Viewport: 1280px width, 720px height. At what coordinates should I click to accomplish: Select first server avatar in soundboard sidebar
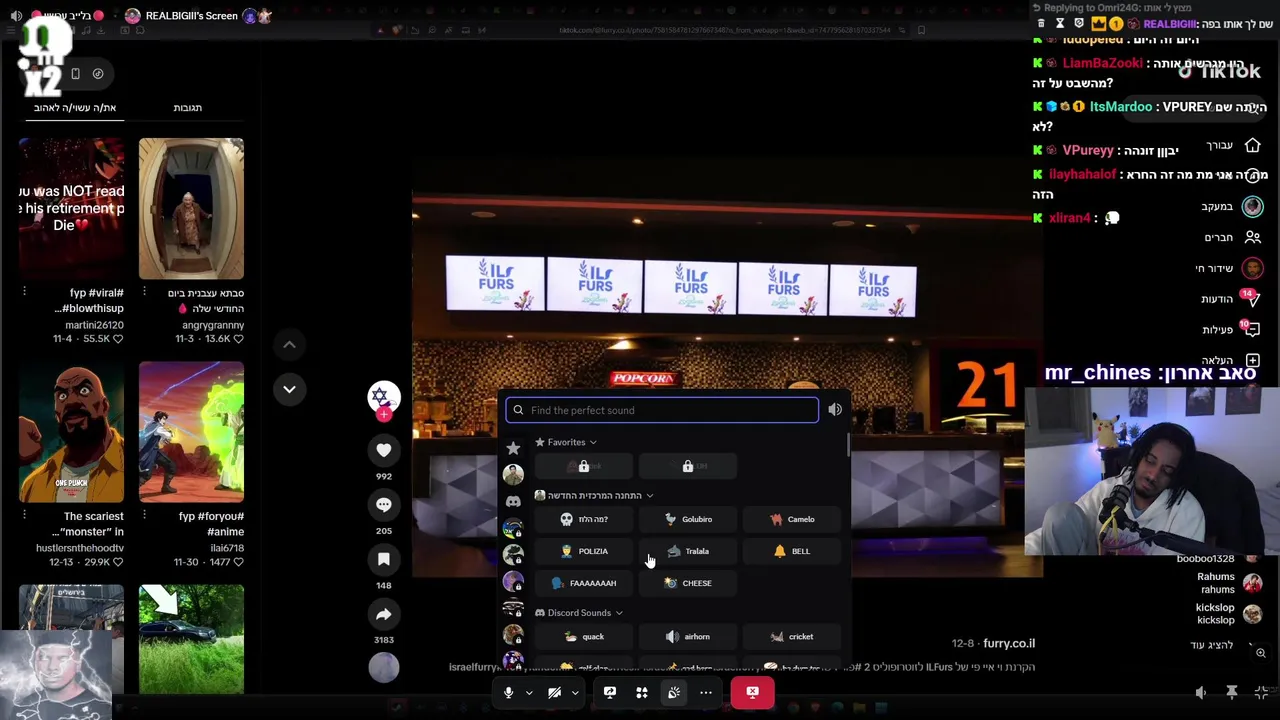[x=513, y=474]
